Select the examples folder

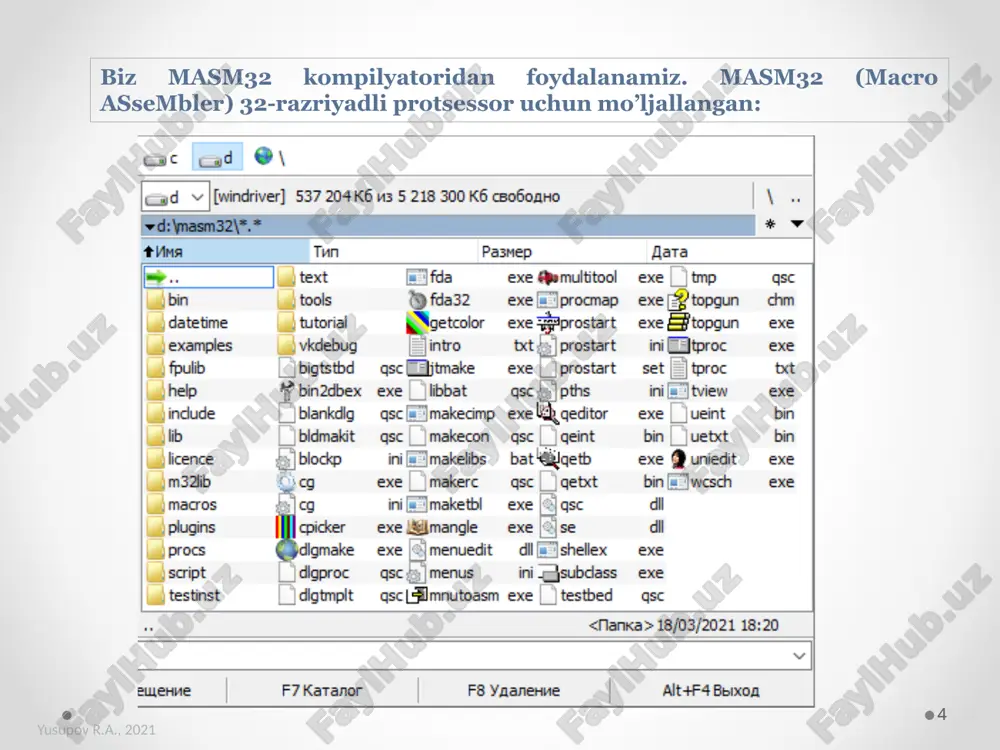point(189,346)
